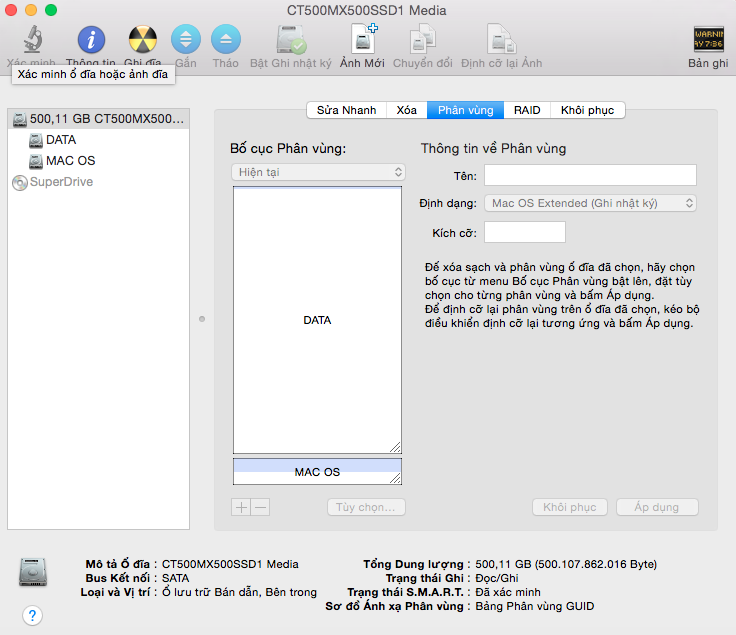The width and height of the screenshot is (736, 635).
Task: Click the Xác minh microscope icon
Action: tap(33, 39)
